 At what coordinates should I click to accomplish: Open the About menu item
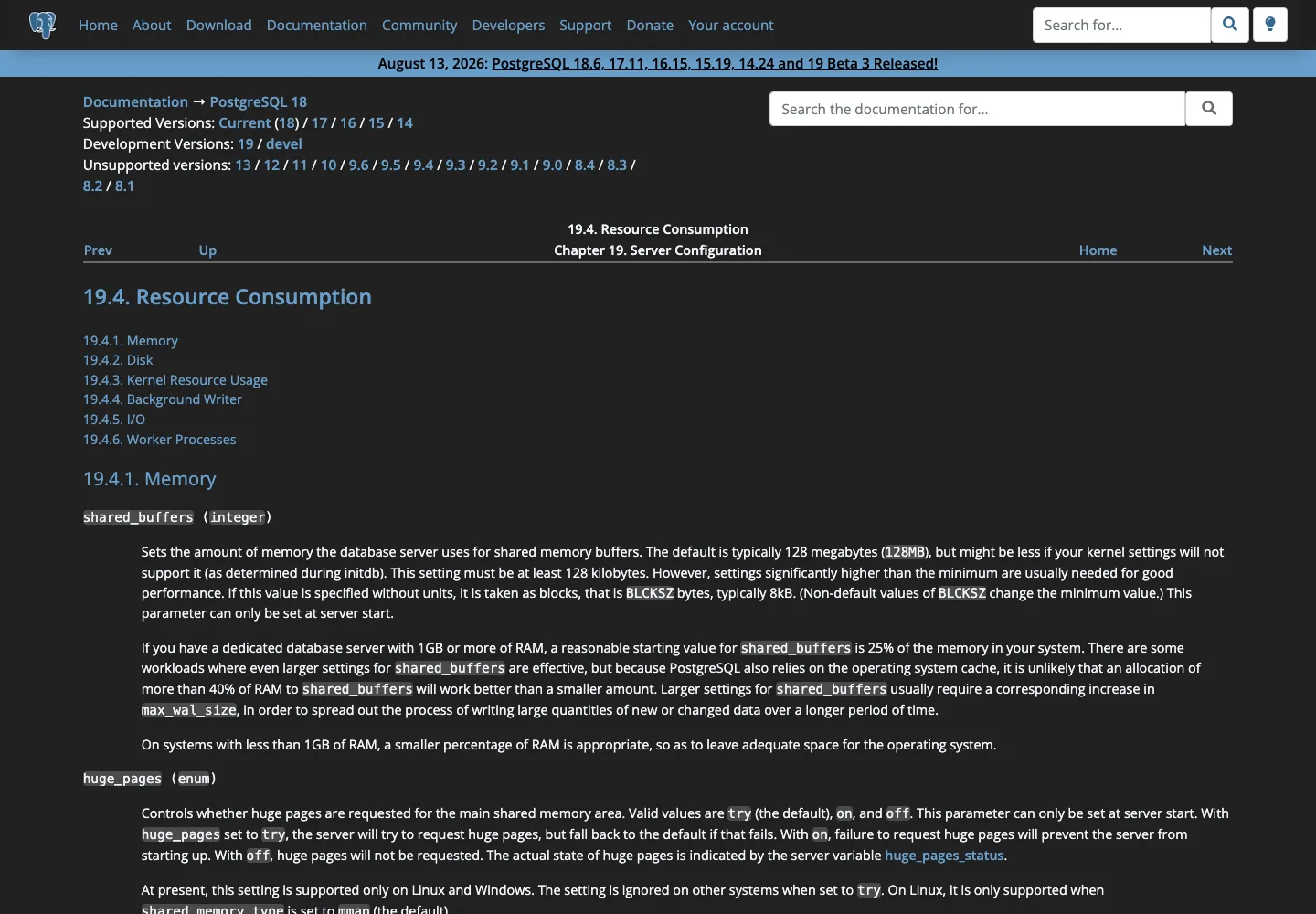[x=152, y=25]
